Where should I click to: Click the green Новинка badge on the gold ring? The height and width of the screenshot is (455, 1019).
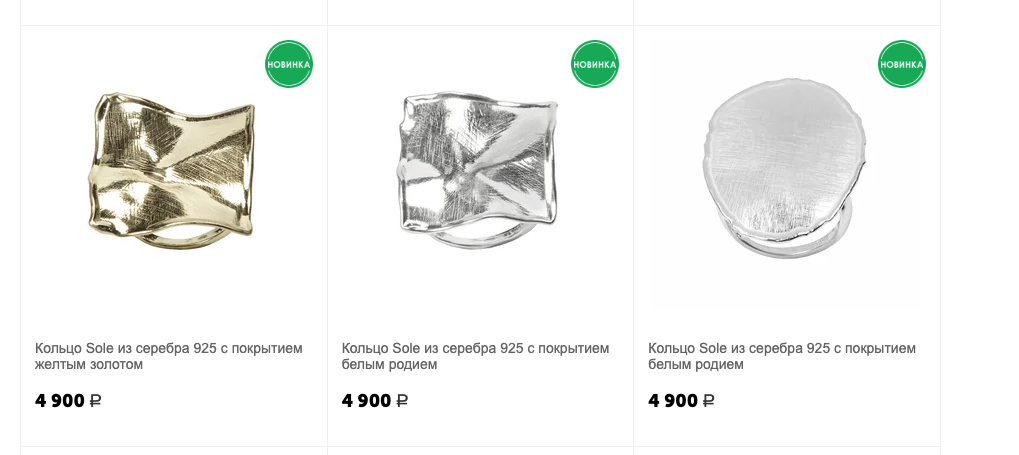tap(289, 64)
